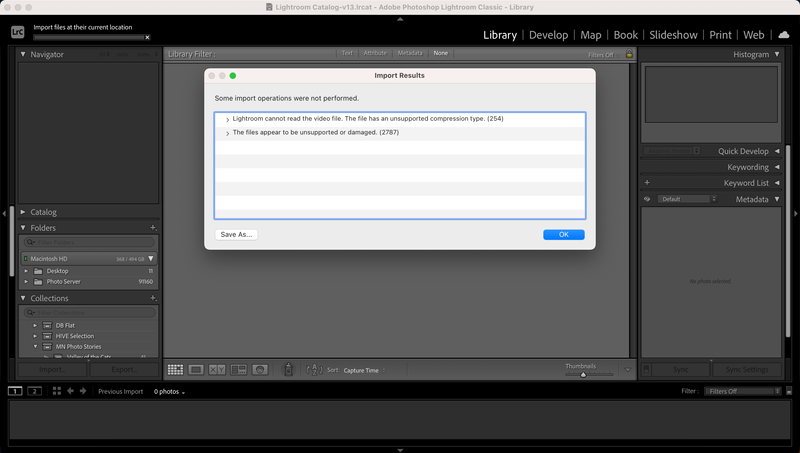Click Photo Server folder icon
800x453 pixels.
tap(38, 282)
